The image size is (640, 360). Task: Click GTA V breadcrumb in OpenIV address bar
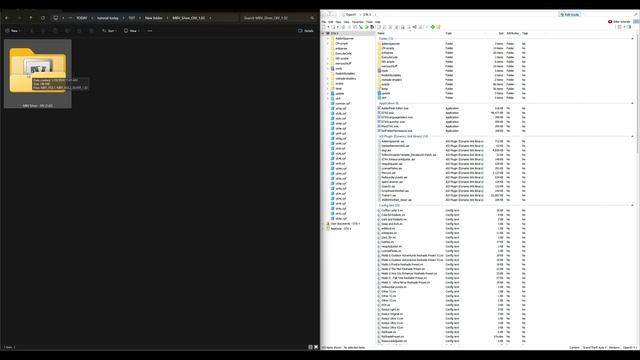point(367,15)
